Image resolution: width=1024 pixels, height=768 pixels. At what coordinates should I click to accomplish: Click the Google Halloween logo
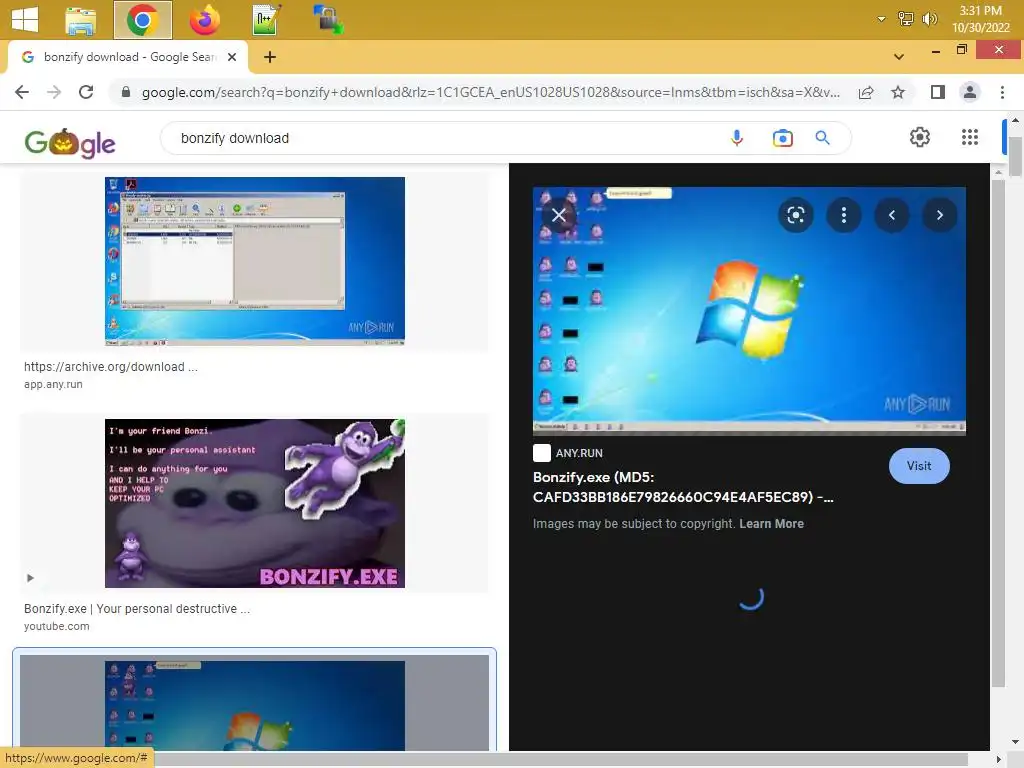tap(70, 142)
